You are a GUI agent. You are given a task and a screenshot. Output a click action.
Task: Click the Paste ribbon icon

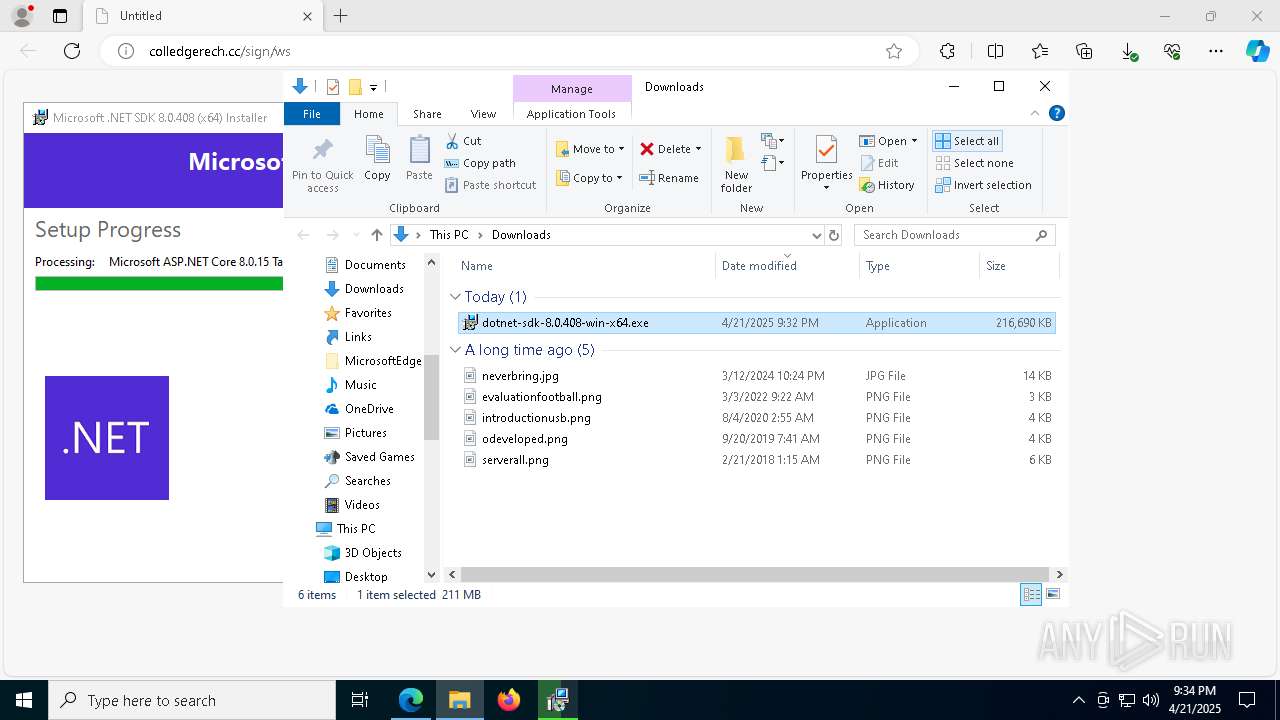[419, 159]
